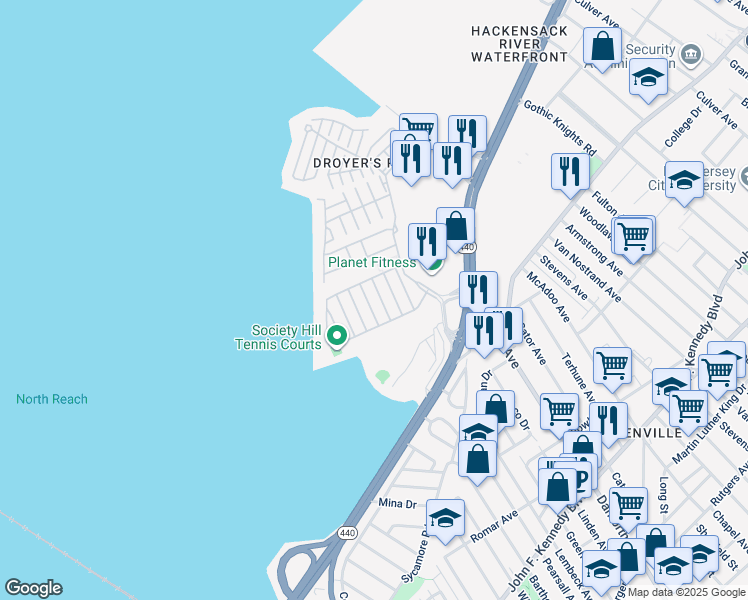
Task: Select the Society Hill Tennis Courts label
Action: (287, 337)
